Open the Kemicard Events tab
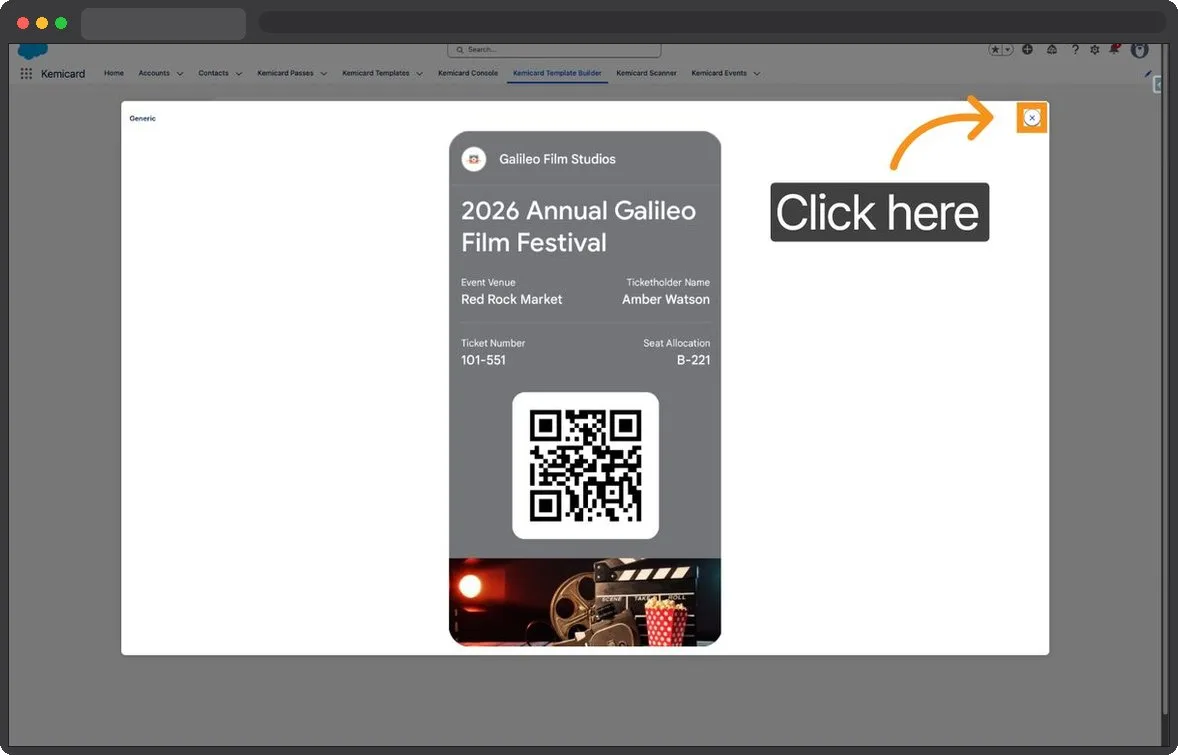Image resolution: width=1178 pixels, height=755 pixels. 719,73
